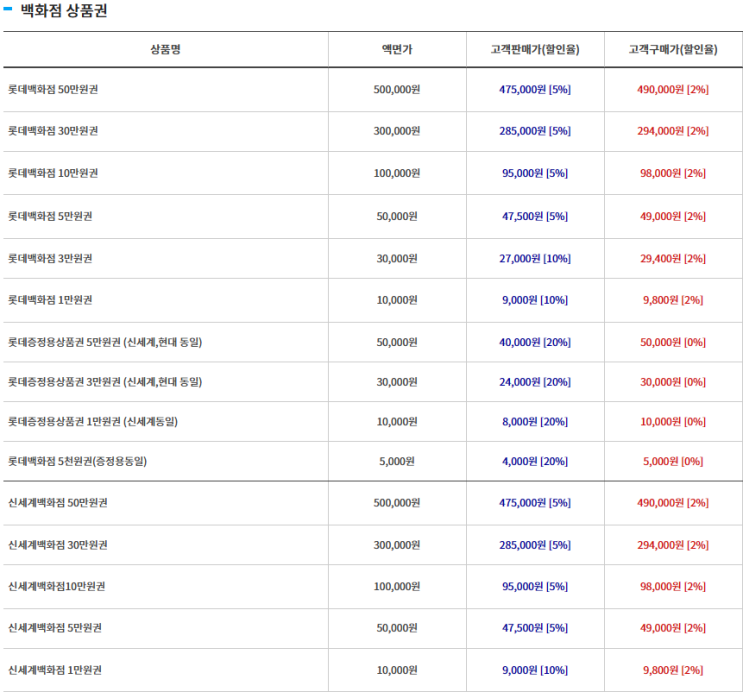The width and height of the screenshot is (743, 692).
Task: Click the 상품명 column header
Action: point(165,49)
